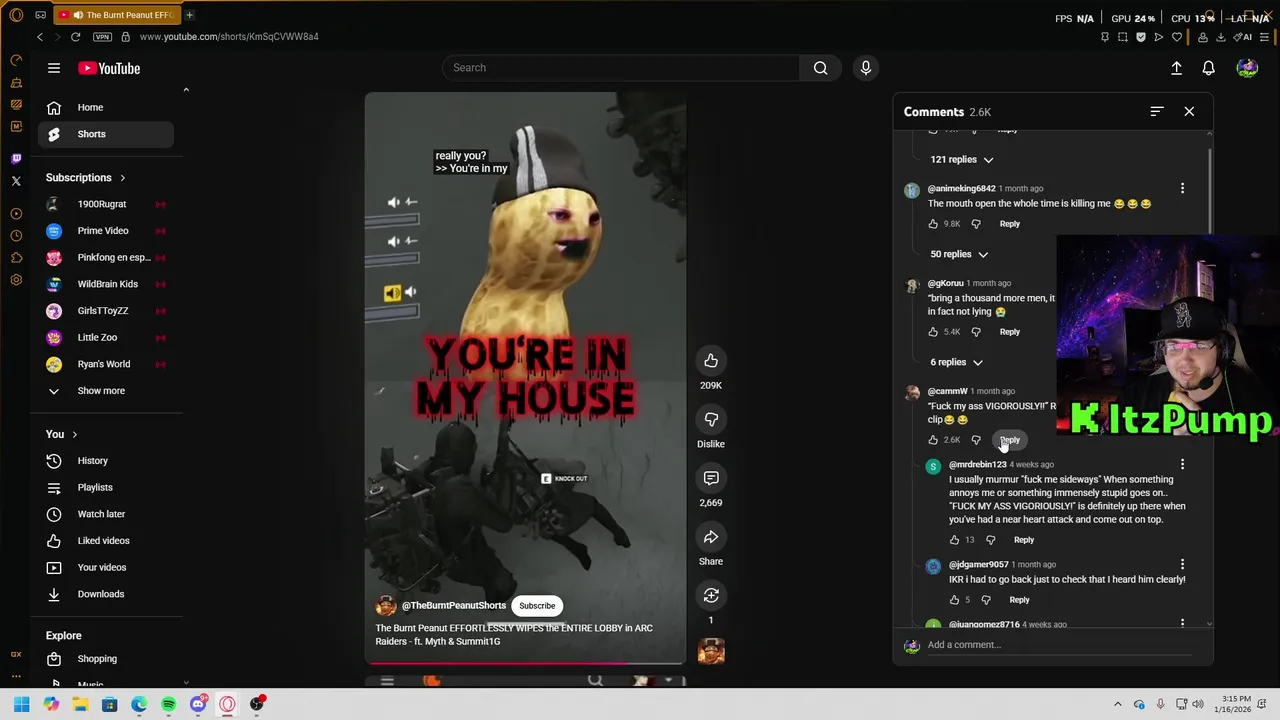Open the Twitch sidebar icon in Opera
Image resolution: width=1280 pixels, height=720 pixels.
pyautogui.click(x=16, y=159)
